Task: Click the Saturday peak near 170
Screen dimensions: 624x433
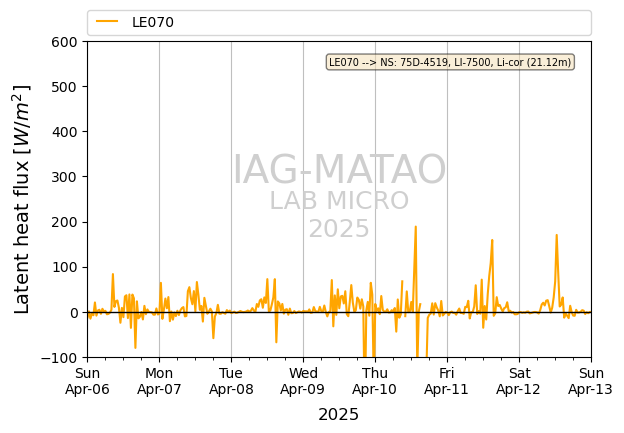Action: 556,235
